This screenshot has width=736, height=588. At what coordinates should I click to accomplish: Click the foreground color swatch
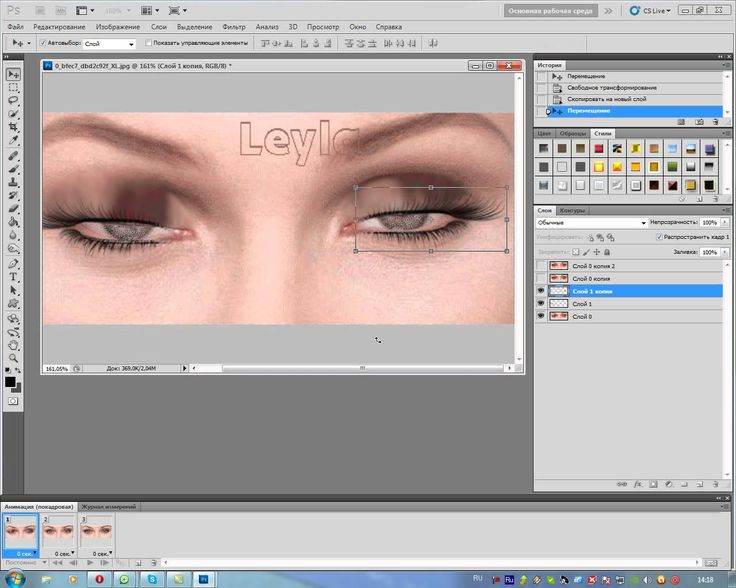9,382
